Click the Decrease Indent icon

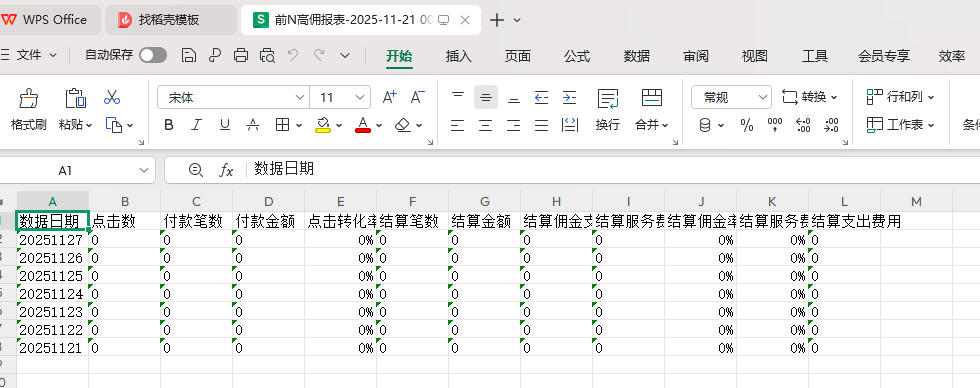tap(541, 97)
